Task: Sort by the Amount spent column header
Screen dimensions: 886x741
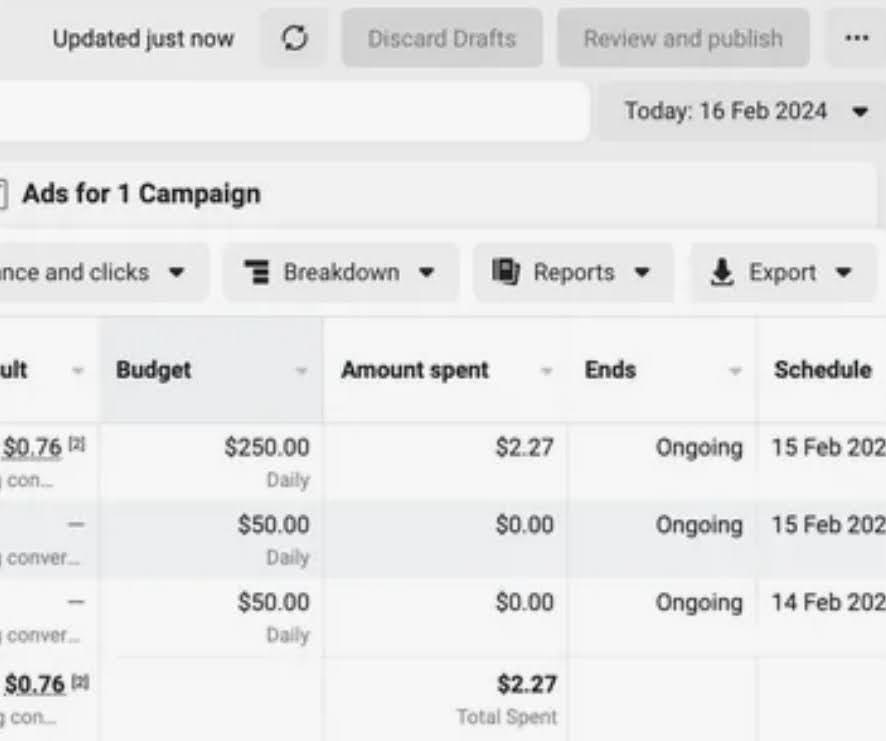Action: tap(415, 370)
